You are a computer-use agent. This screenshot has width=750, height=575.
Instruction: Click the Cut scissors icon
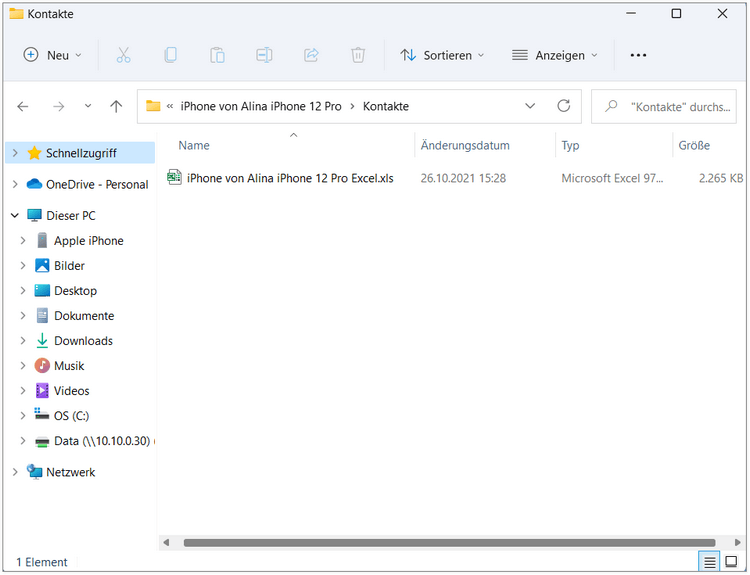coord(123,55)
